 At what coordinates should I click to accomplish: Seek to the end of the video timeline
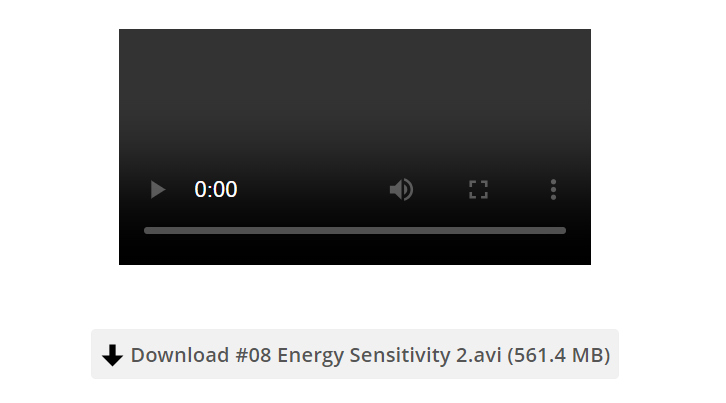pyautogui.click(x=564, y=231)
